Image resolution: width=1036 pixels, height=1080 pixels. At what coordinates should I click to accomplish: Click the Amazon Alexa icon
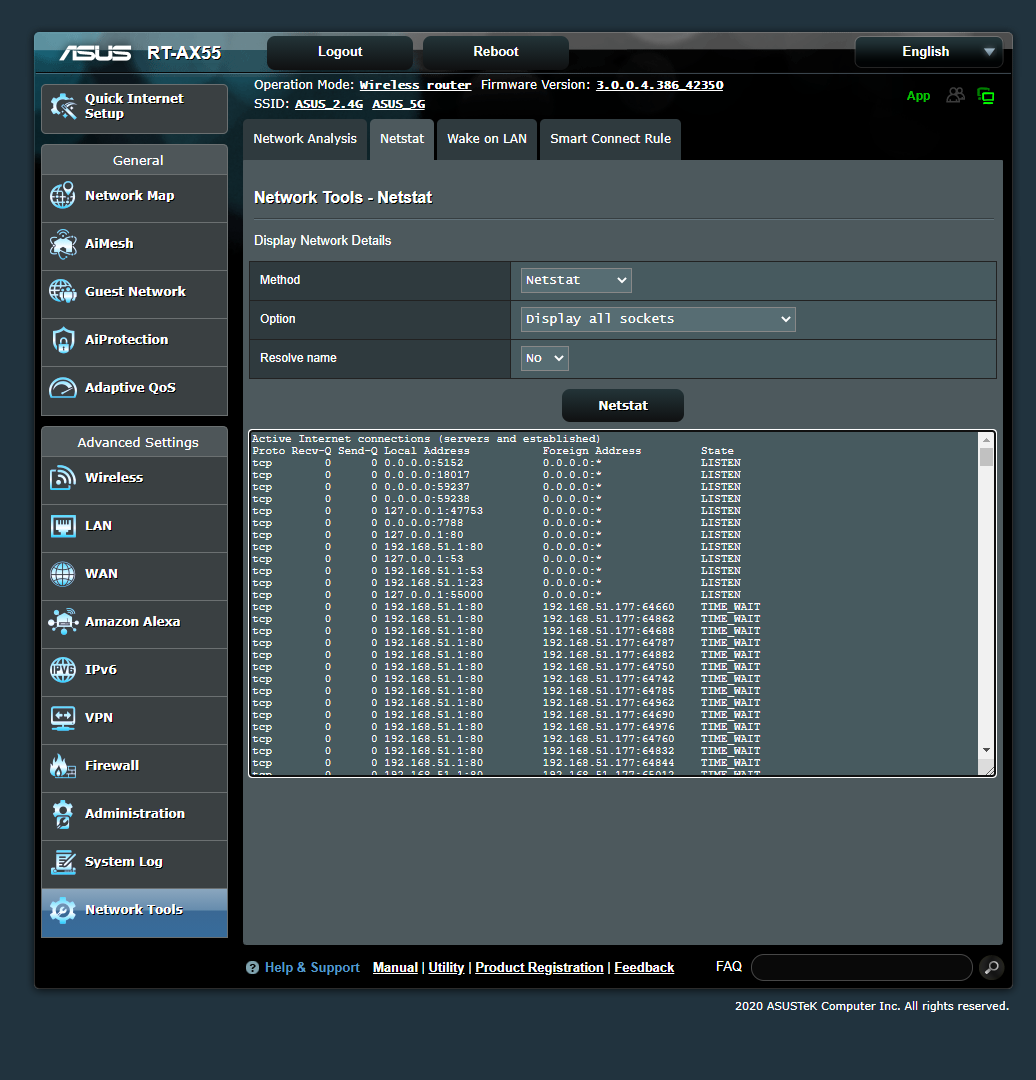point(62,622)
